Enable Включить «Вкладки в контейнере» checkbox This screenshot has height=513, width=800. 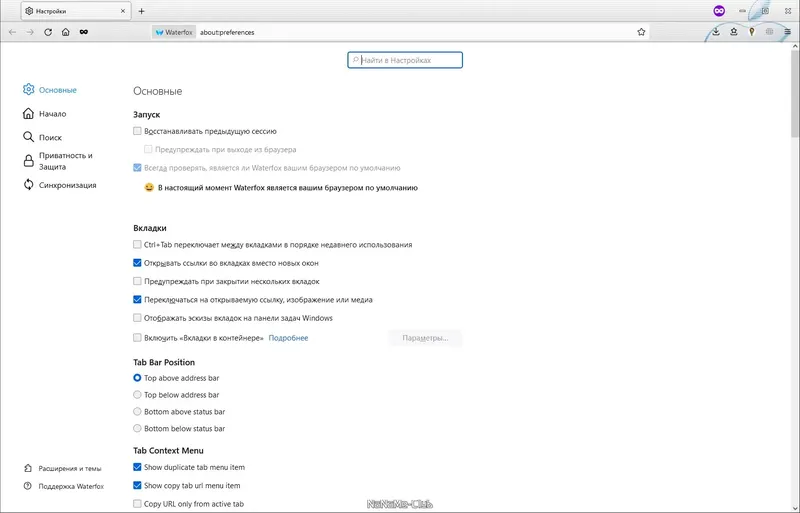click(x=137, y=337)
